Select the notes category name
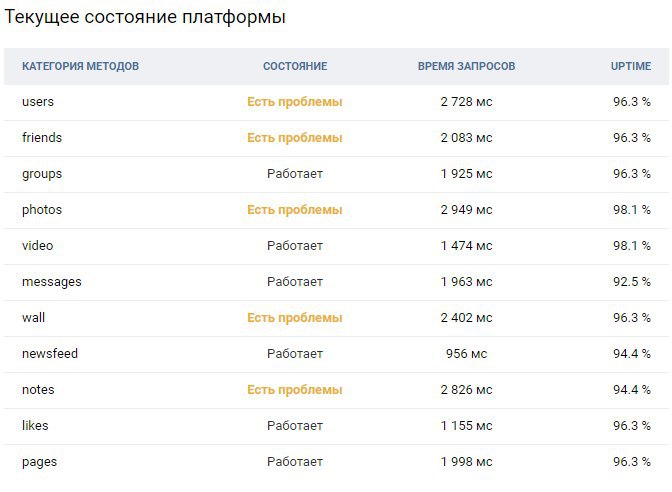The image size is (672, 492). click(38, 390)
